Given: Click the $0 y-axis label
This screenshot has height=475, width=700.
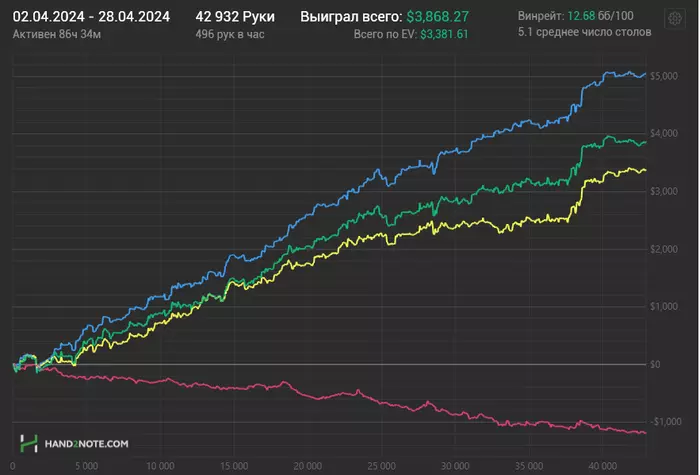Looking at the screenshot, I should (x=655, y=364).
